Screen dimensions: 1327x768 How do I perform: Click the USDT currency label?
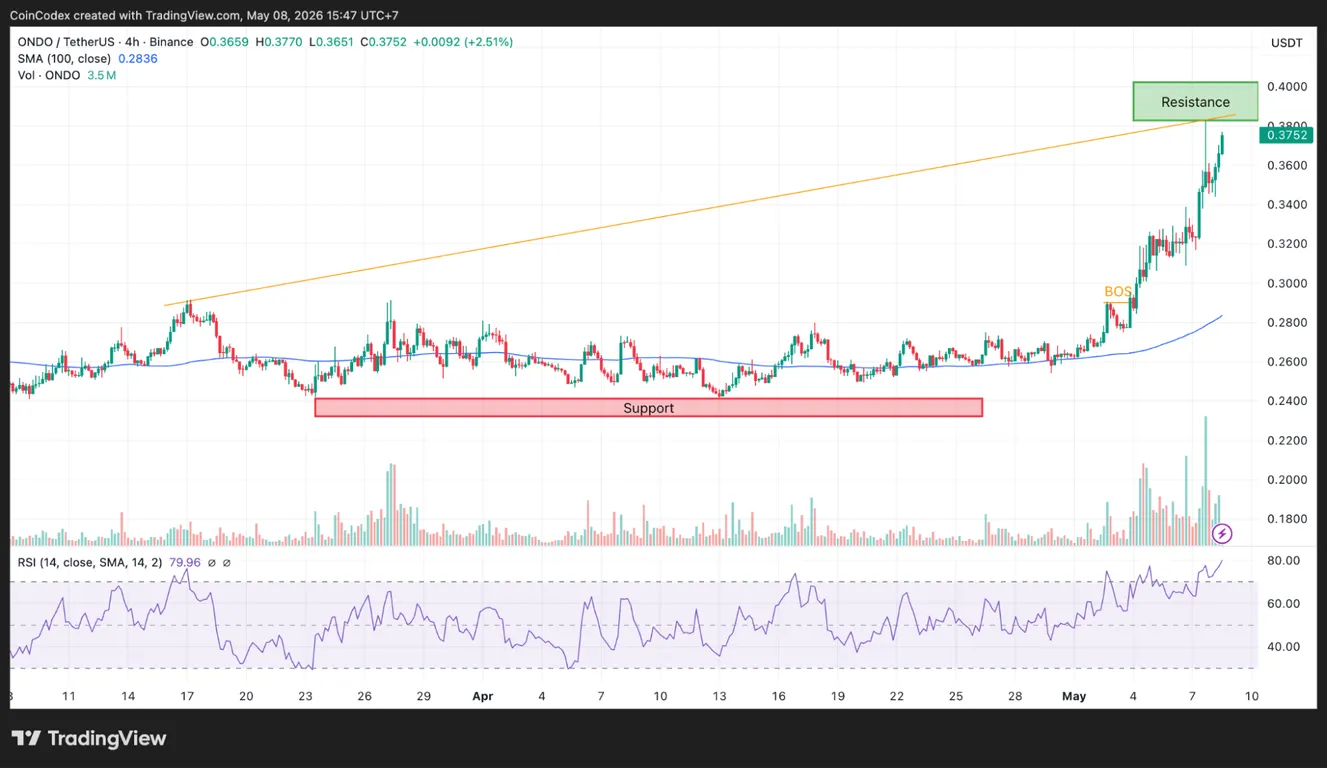pos(1286,43)
